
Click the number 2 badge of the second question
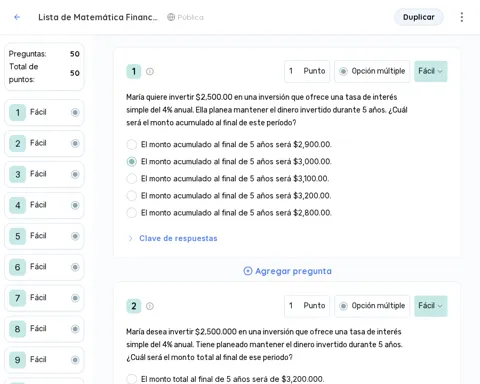134,306
